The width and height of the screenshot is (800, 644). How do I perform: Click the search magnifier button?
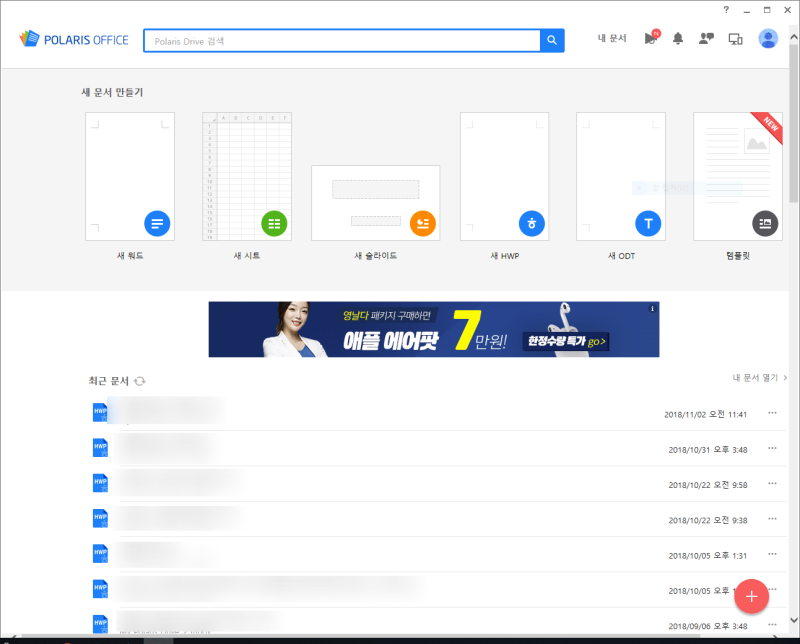552,40
